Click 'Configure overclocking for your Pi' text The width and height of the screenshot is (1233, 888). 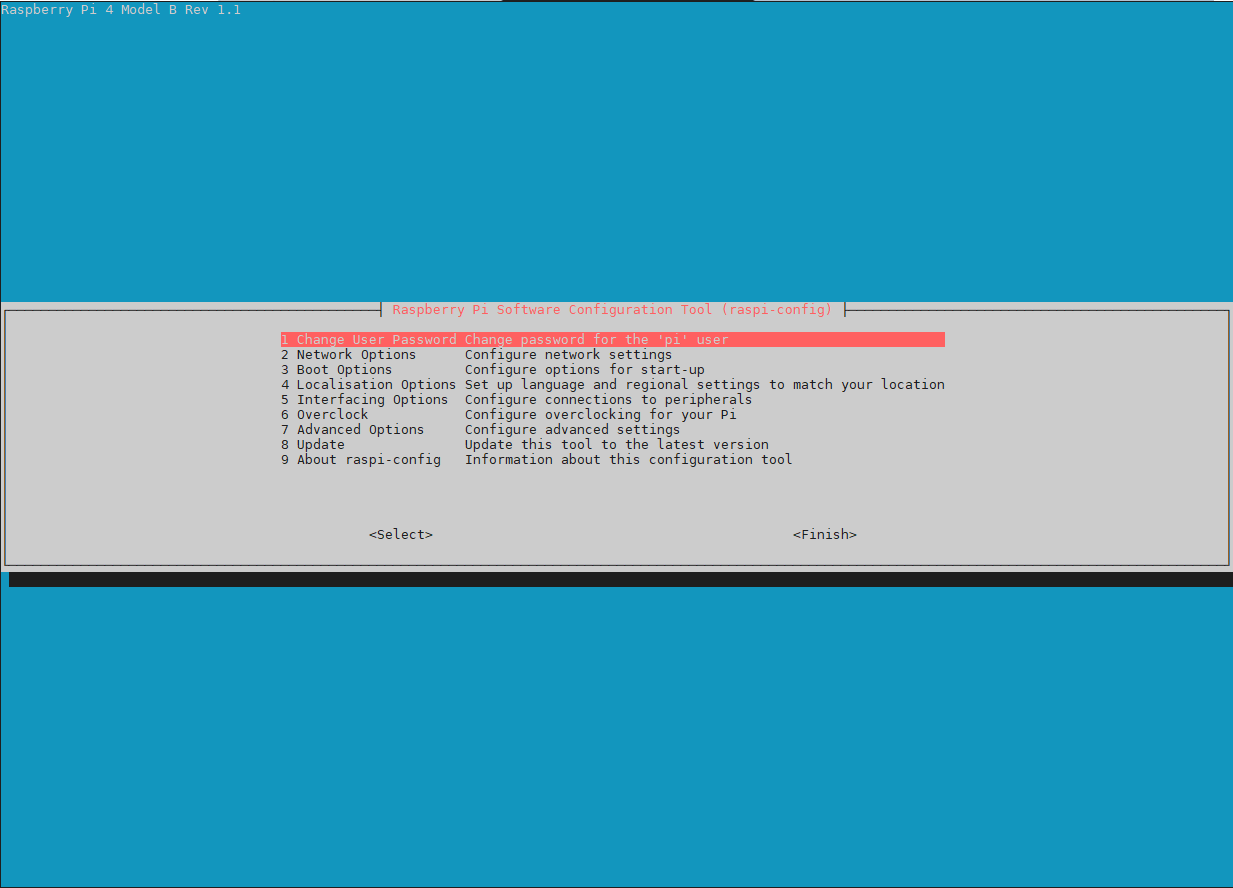pos(600,415)
